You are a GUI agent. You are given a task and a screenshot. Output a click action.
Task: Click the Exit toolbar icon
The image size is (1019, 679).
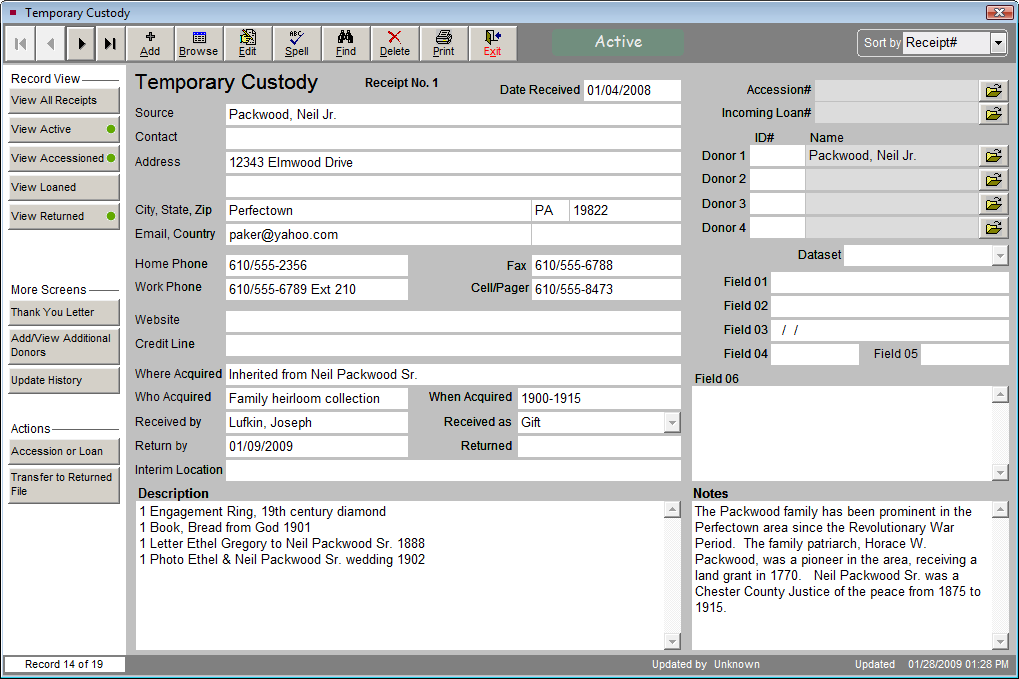(492, 43)
